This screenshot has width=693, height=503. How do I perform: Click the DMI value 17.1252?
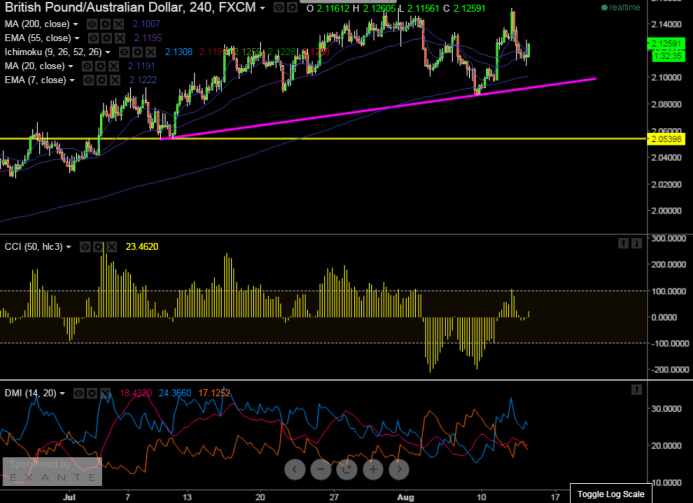coord(214,393)
